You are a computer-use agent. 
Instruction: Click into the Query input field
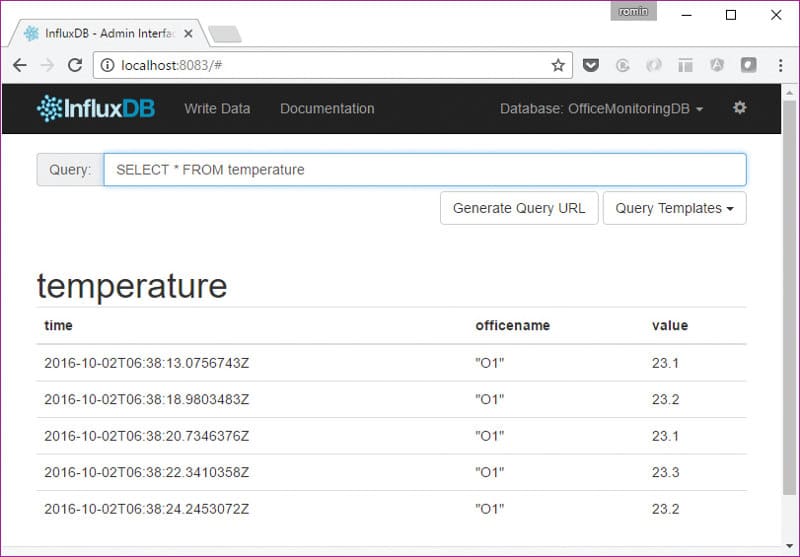[x=425, y=169]
